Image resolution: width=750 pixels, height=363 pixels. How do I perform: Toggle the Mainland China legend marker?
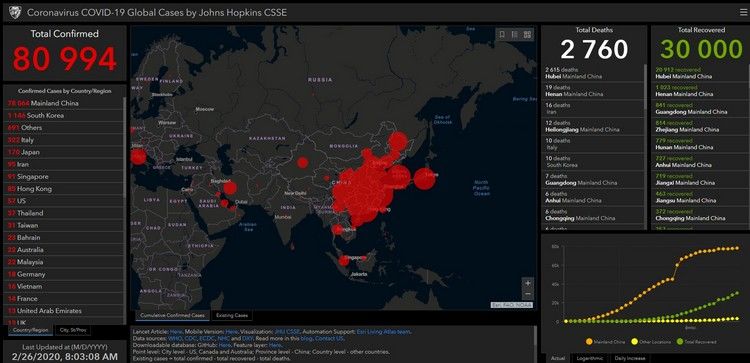tap(589, 342)
